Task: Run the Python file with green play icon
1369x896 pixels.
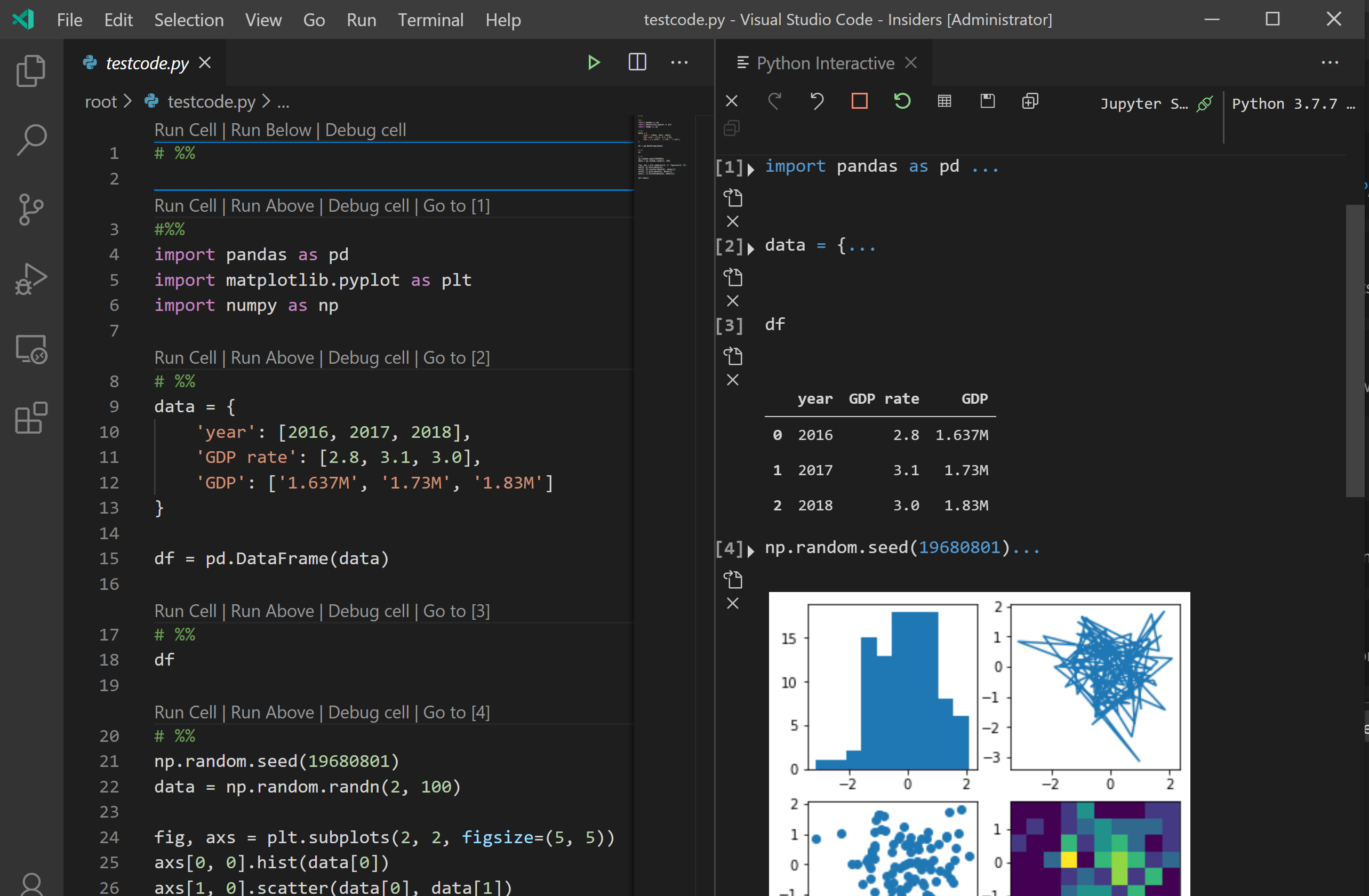Action: point(594,62)
